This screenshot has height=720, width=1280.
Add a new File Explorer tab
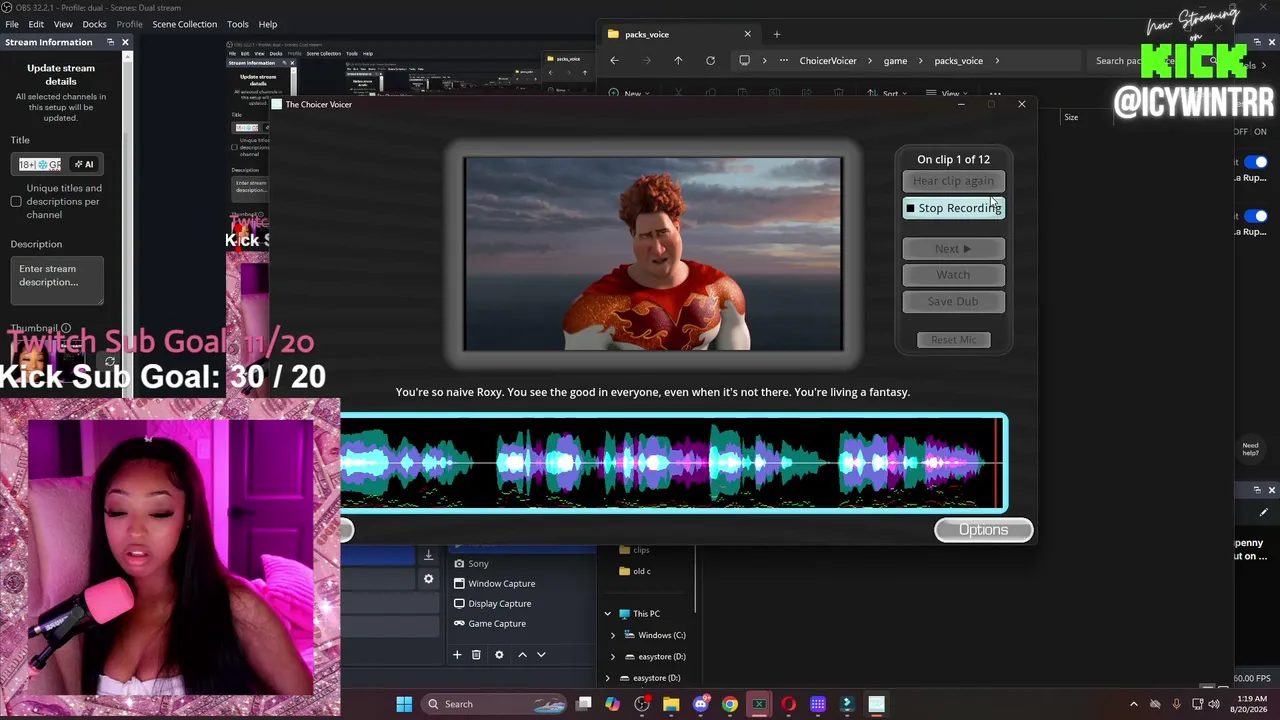776,34
